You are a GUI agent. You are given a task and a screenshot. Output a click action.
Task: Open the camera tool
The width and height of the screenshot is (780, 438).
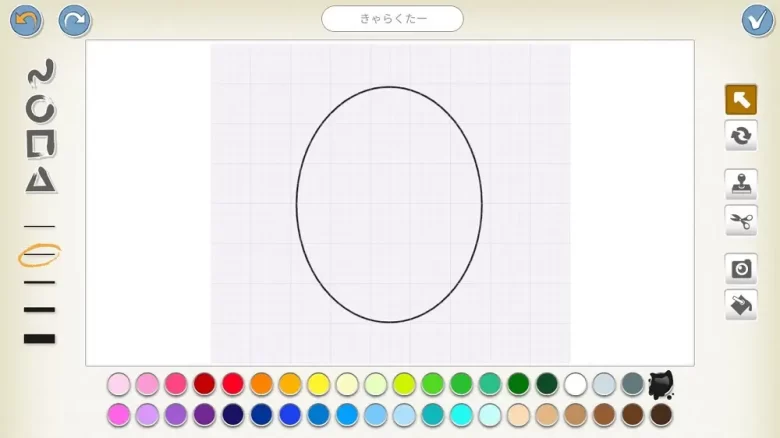pos(741,268)
